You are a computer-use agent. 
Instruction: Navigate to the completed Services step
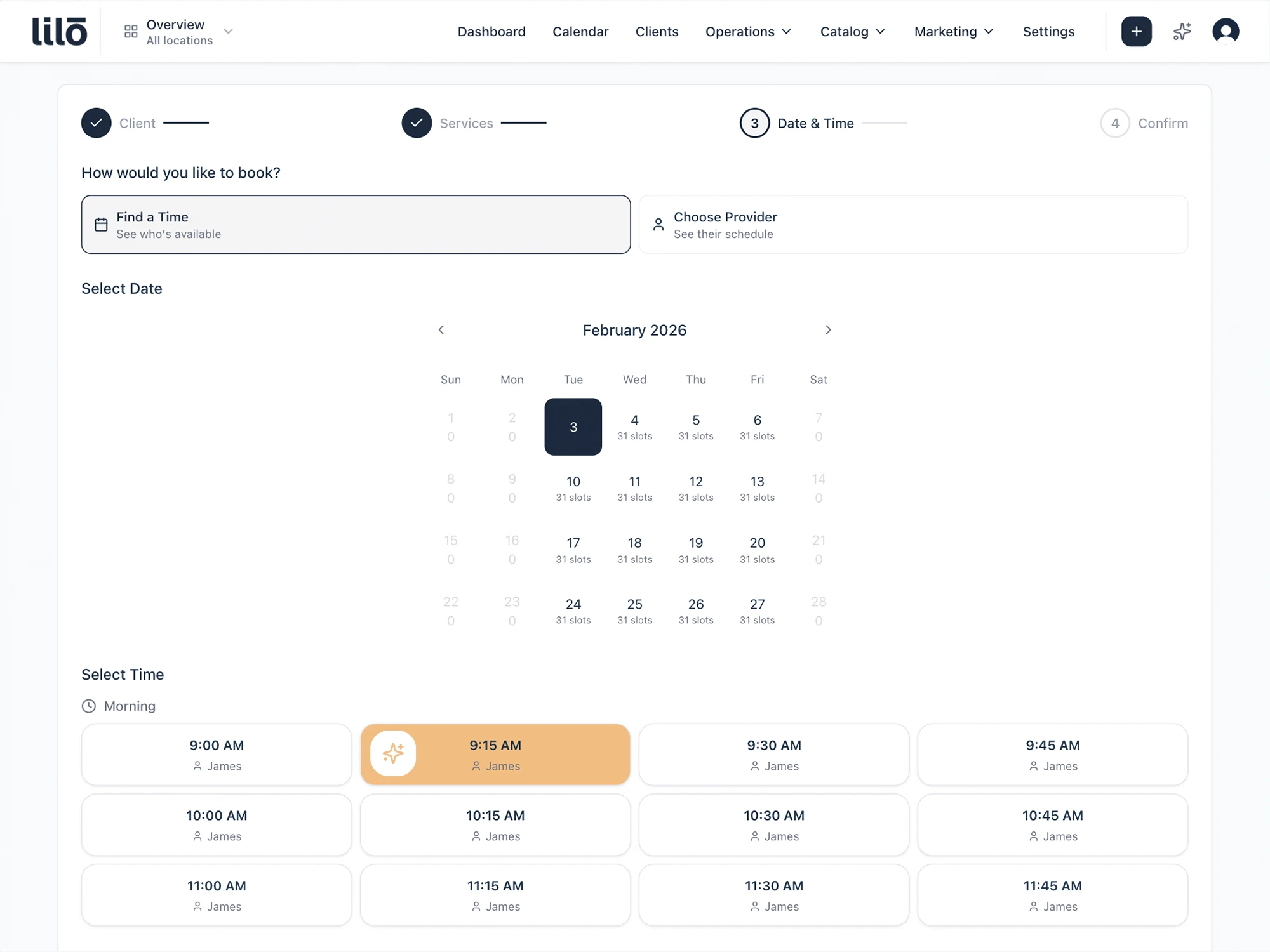467,123
